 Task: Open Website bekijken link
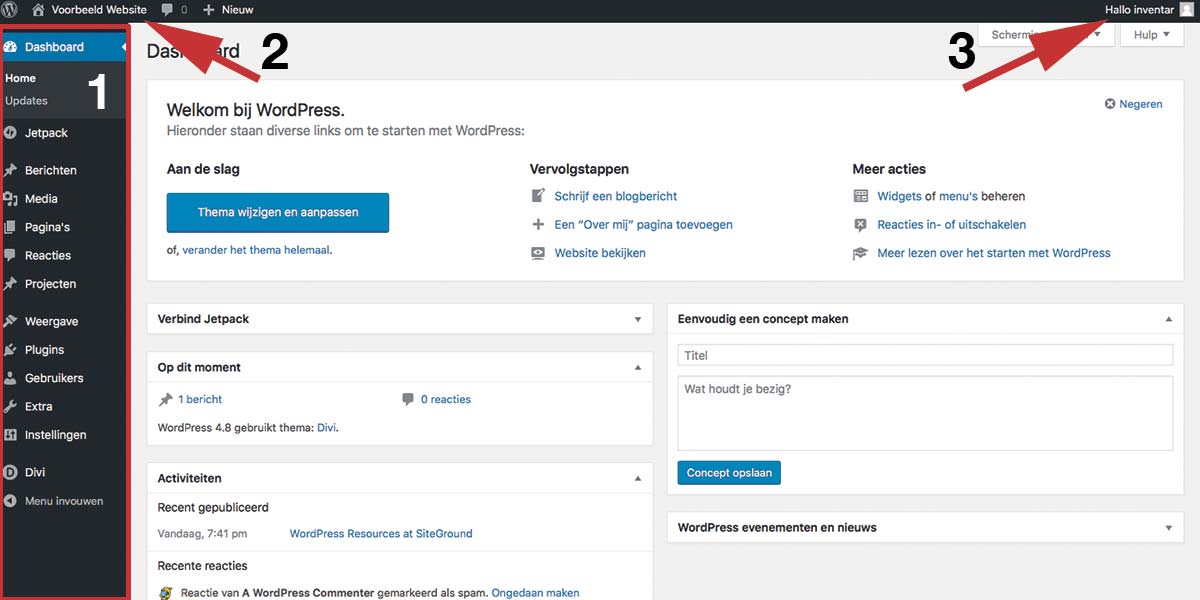[x=600, y=253]
